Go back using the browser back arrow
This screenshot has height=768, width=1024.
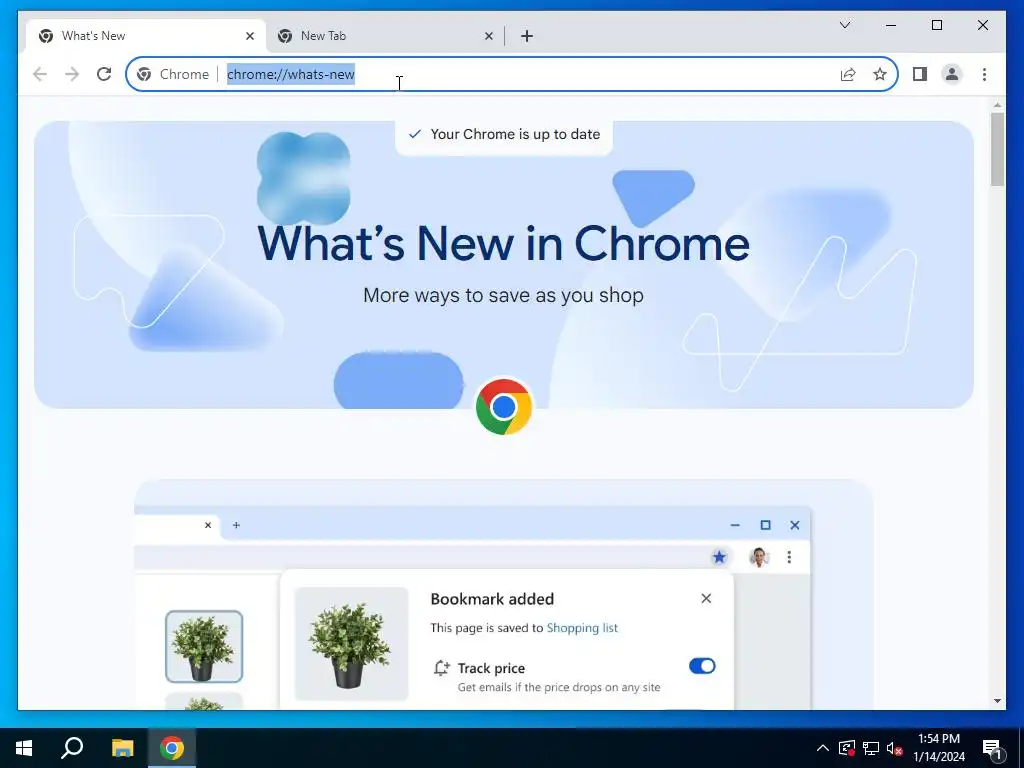tap(40, 74)
